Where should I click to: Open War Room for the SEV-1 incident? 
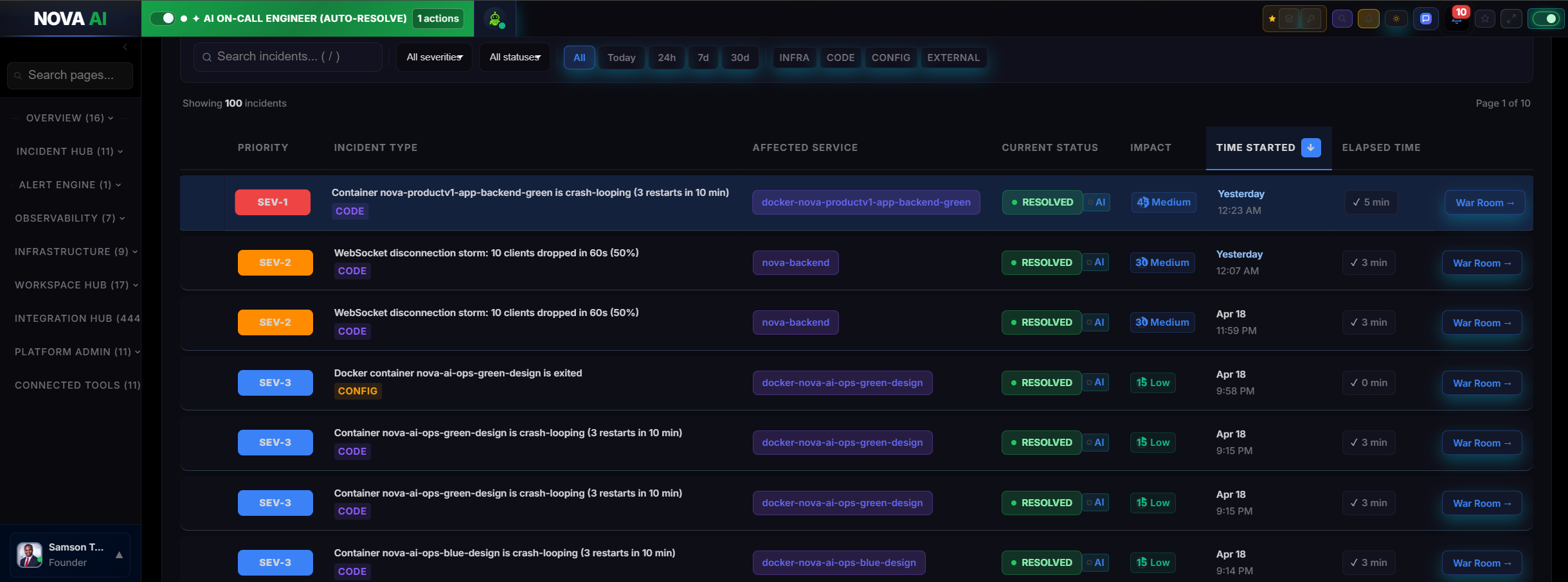tap(1484, 202)
